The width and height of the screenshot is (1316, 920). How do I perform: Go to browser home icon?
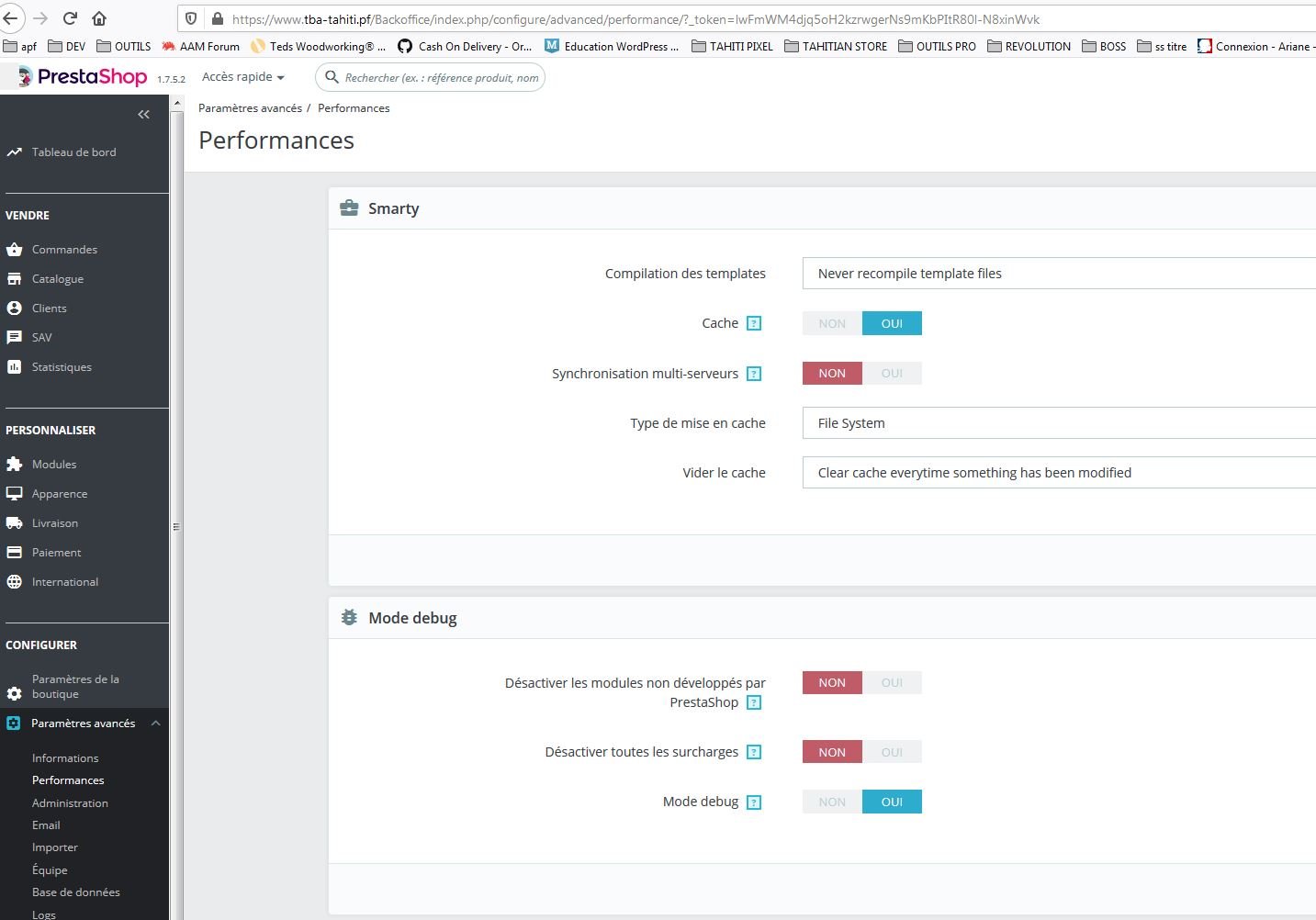[x=99, y=18]
